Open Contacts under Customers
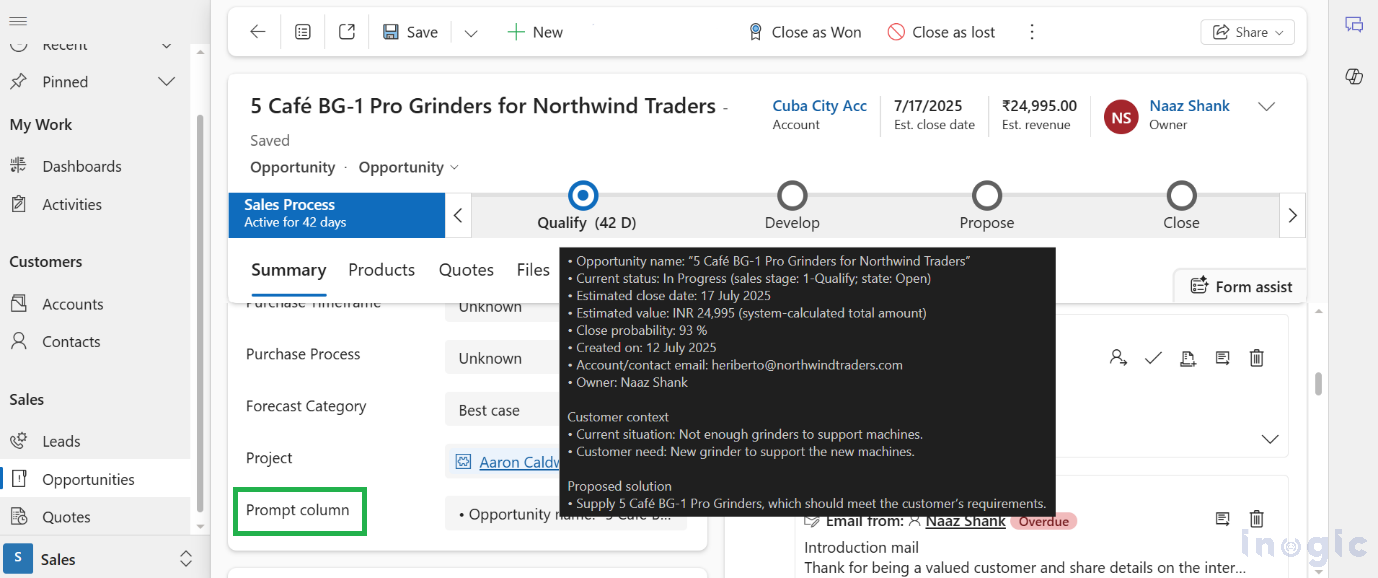 pyautogui.click(x=71, y=341)
